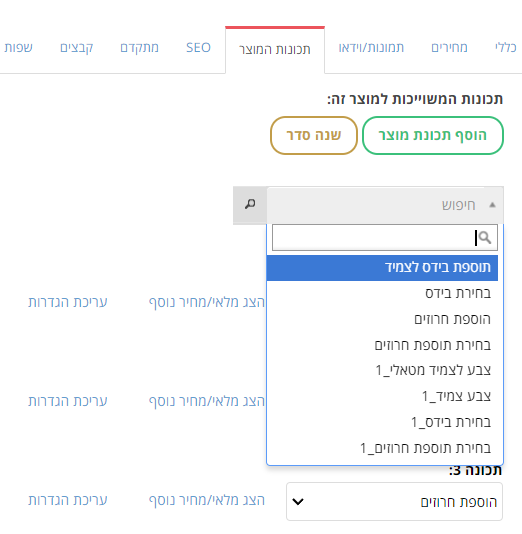Collapse the חיפוש dropdown arrow
The image size is (522, 534).
[x=492, y=205]
